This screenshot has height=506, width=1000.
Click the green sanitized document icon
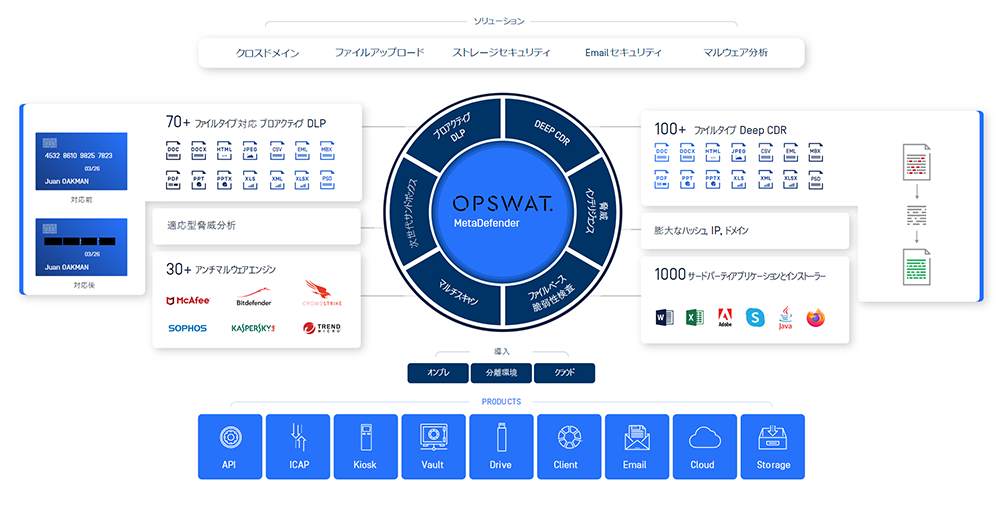[916, 267]
